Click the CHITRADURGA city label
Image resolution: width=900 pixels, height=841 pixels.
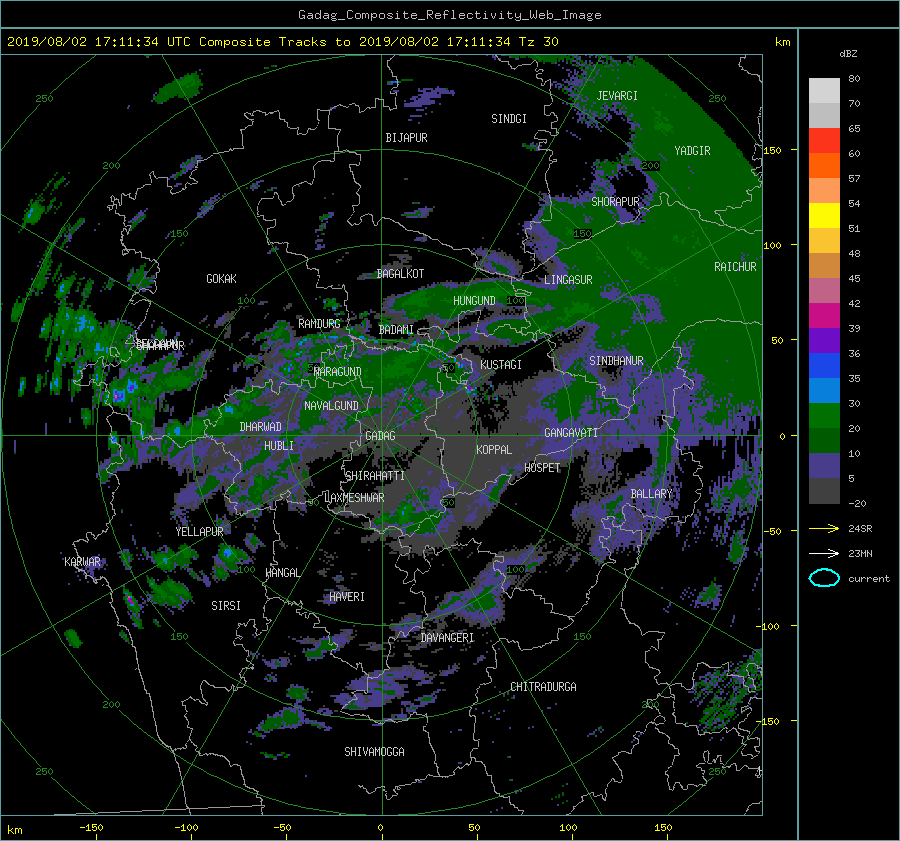point(543,687)
